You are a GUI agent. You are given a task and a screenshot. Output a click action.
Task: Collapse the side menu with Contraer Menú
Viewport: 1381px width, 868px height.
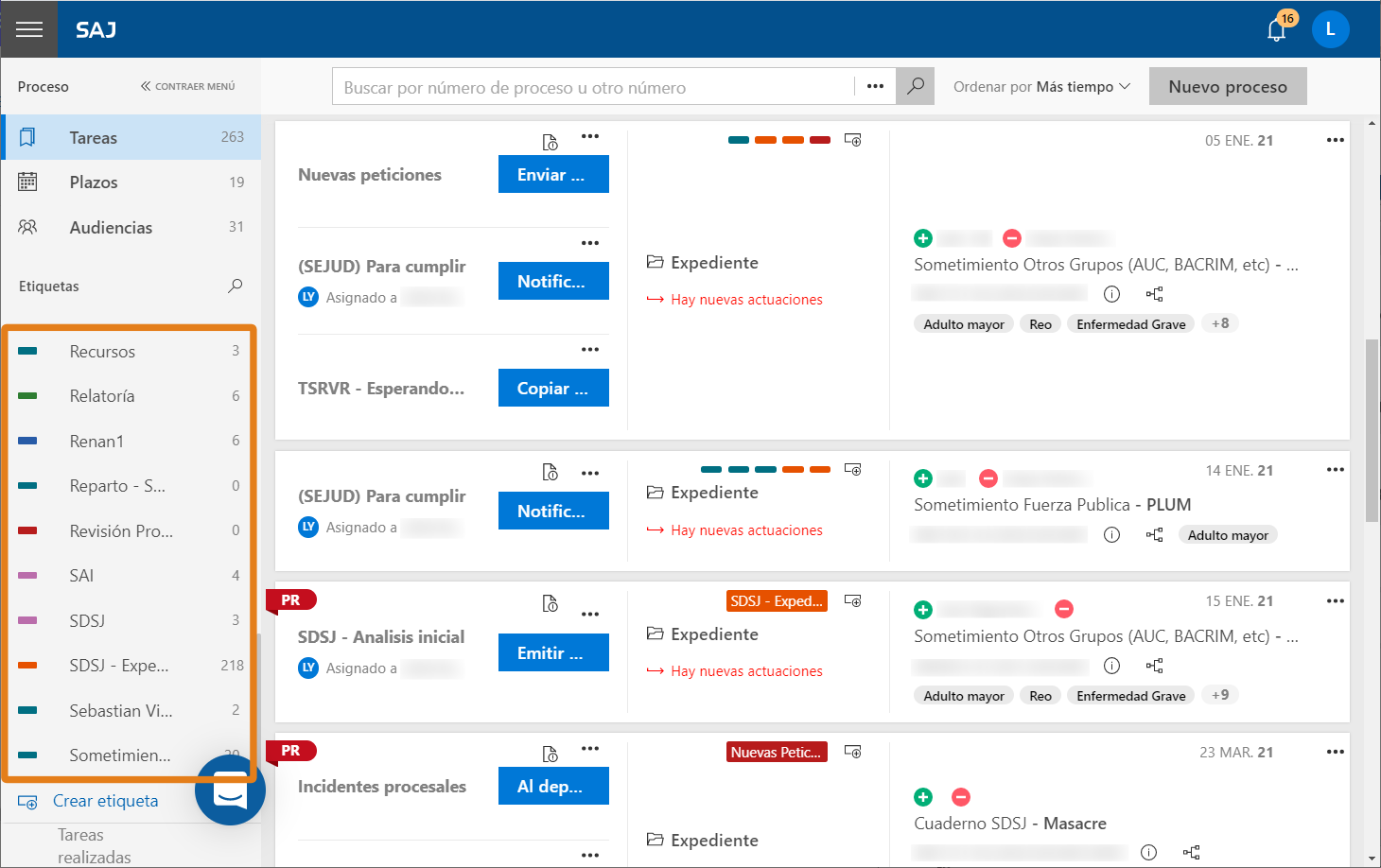pyautogui.click(x=187, y=86)
